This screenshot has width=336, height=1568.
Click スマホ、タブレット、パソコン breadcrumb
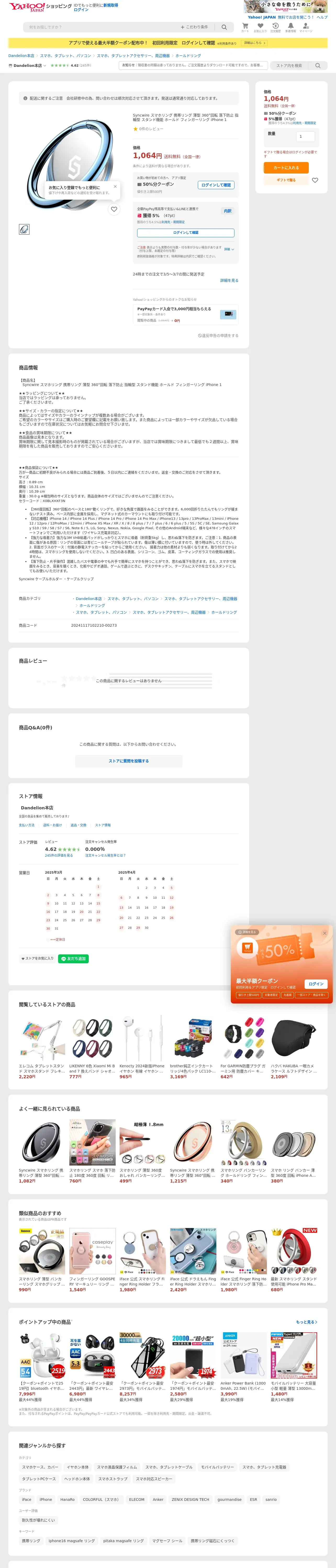click(65, 55)
